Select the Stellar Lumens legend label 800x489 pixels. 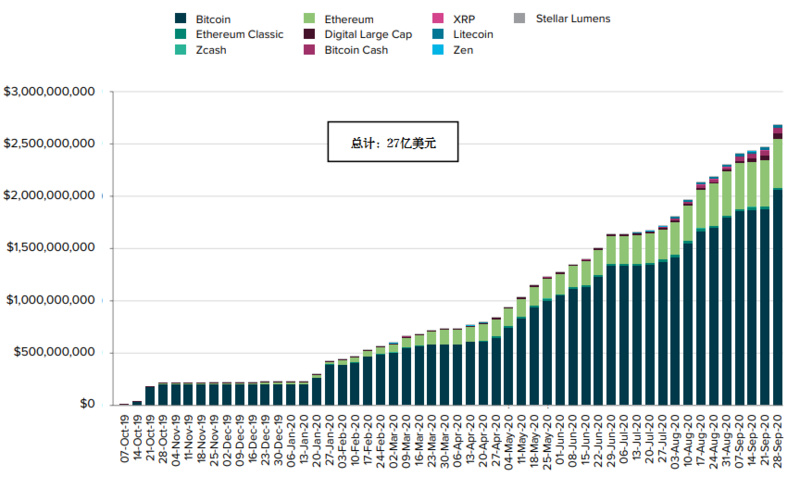click(x=573, y=18)
